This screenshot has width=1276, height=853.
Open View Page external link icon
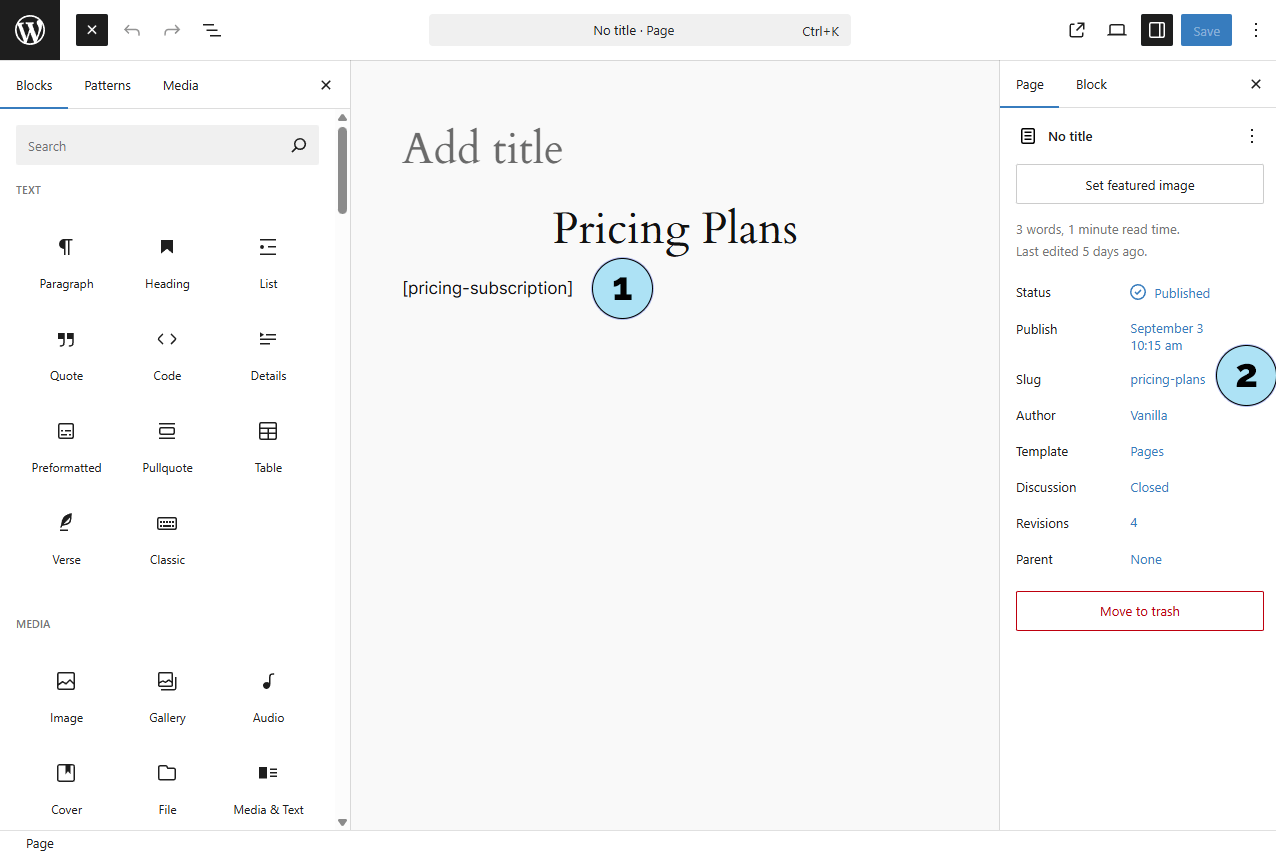[x=1077, y=30]
